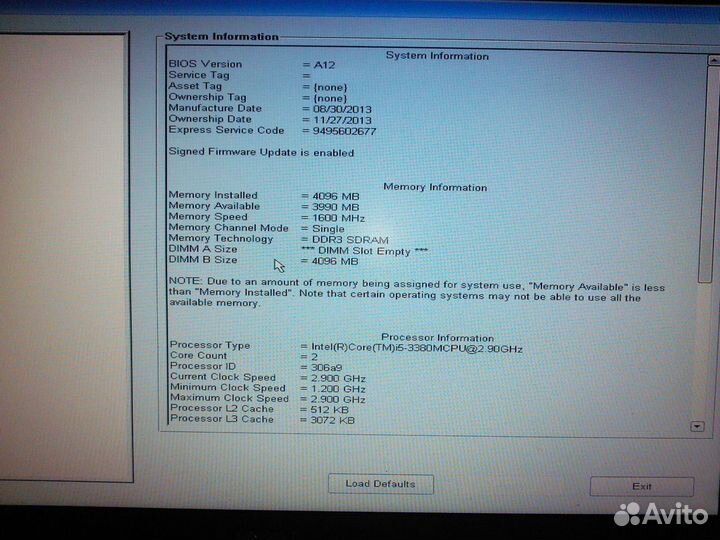The height and width of the screenshot is (540, 720).
Task: Click Memory Installed value 4096 MB
Action: coord(336,196)
